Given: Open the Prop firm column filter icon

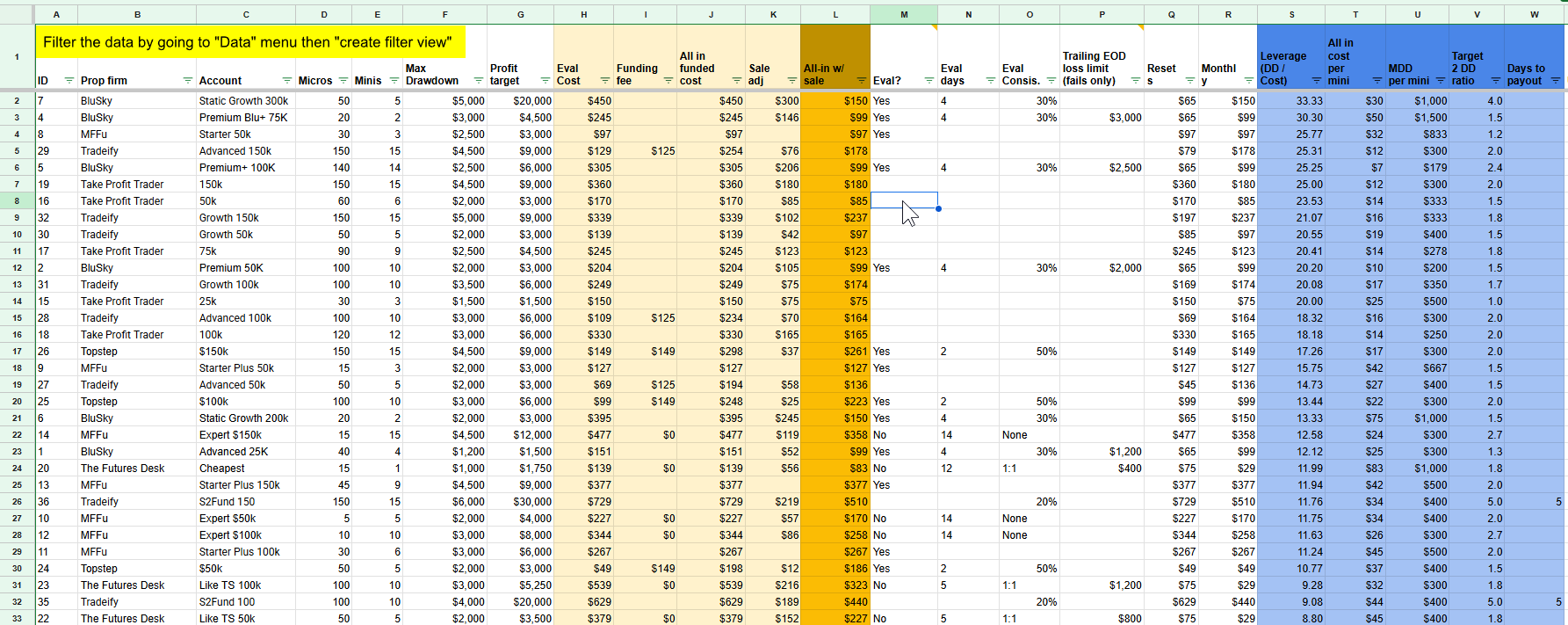Looking at the screenshot, I should [187, 80].
